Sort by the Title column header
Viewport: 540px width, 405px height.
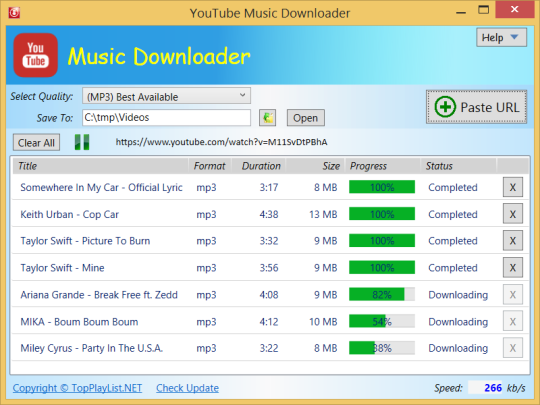point(101,166)
